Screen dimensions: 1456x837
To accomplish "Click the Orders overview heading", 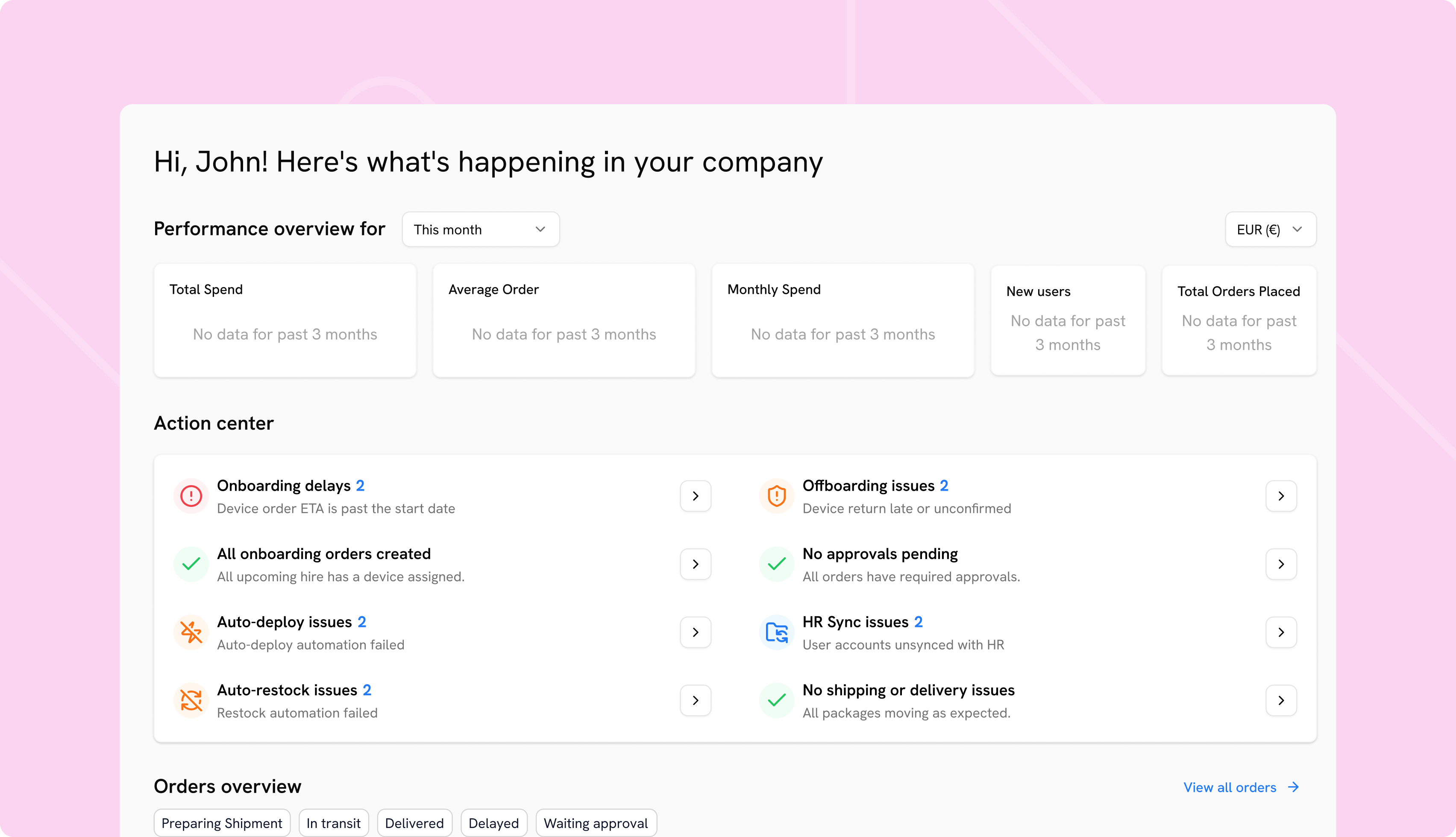I will [227, 787].
